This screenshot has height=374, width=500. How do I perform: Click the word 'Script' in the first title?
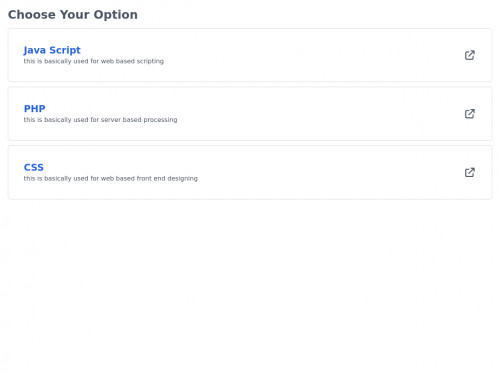(65, 50)
